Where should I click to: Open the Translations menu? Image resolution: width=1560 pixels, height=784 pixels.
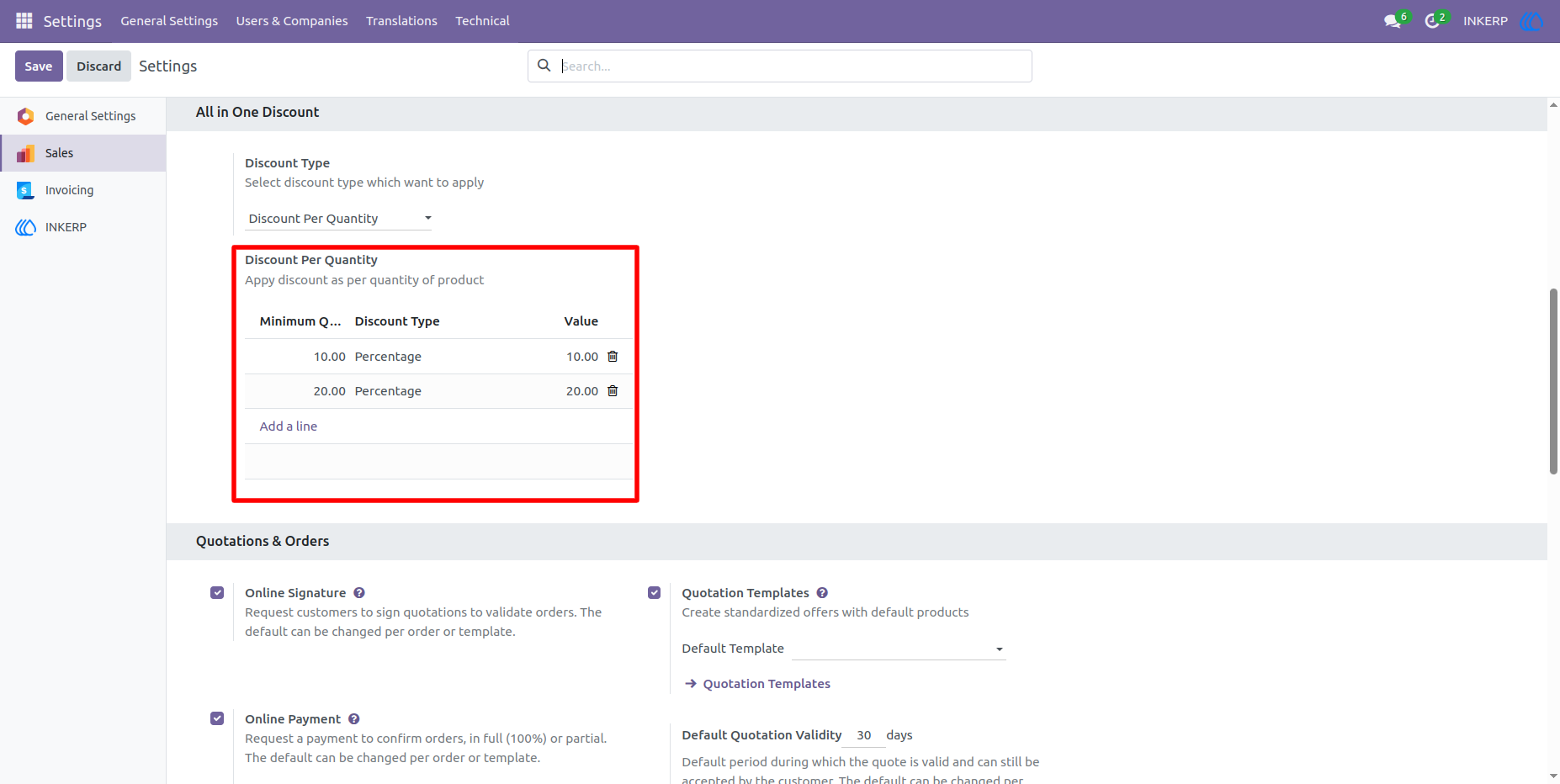coord(401,21)
